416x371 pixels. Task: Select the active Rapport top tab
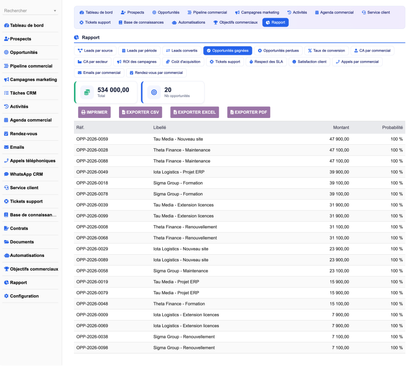pos(275,22)
